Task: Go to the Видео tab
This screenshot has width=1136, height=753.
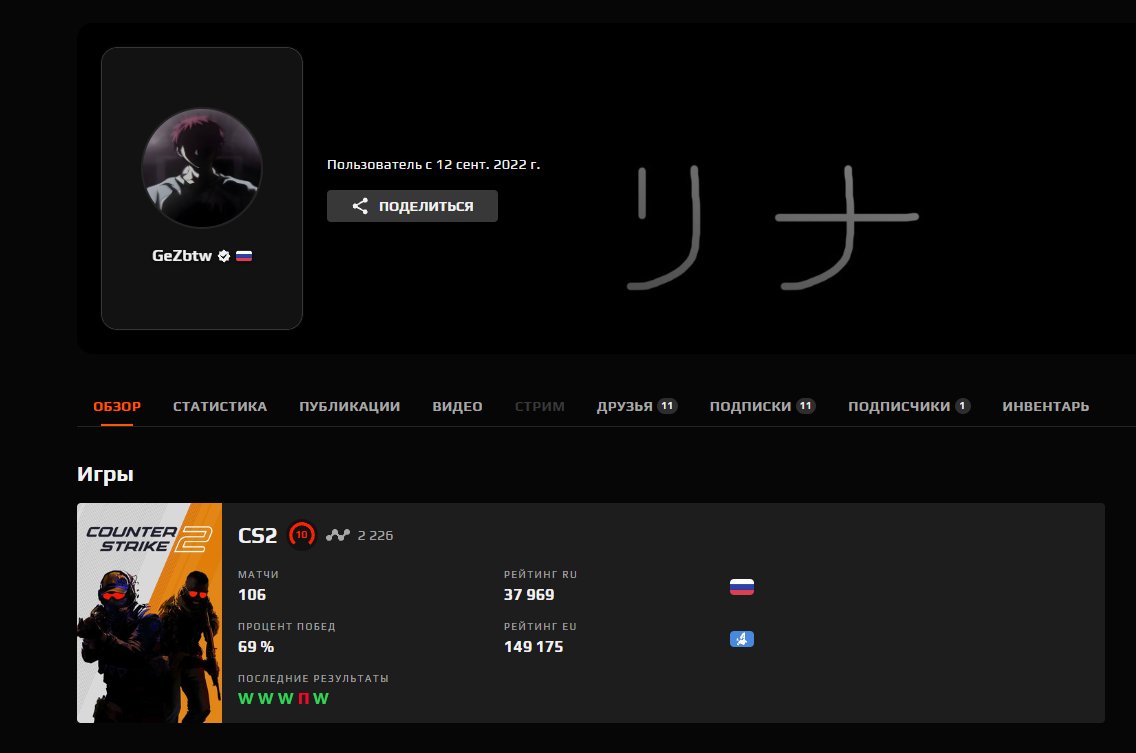Action: [457, 407]
